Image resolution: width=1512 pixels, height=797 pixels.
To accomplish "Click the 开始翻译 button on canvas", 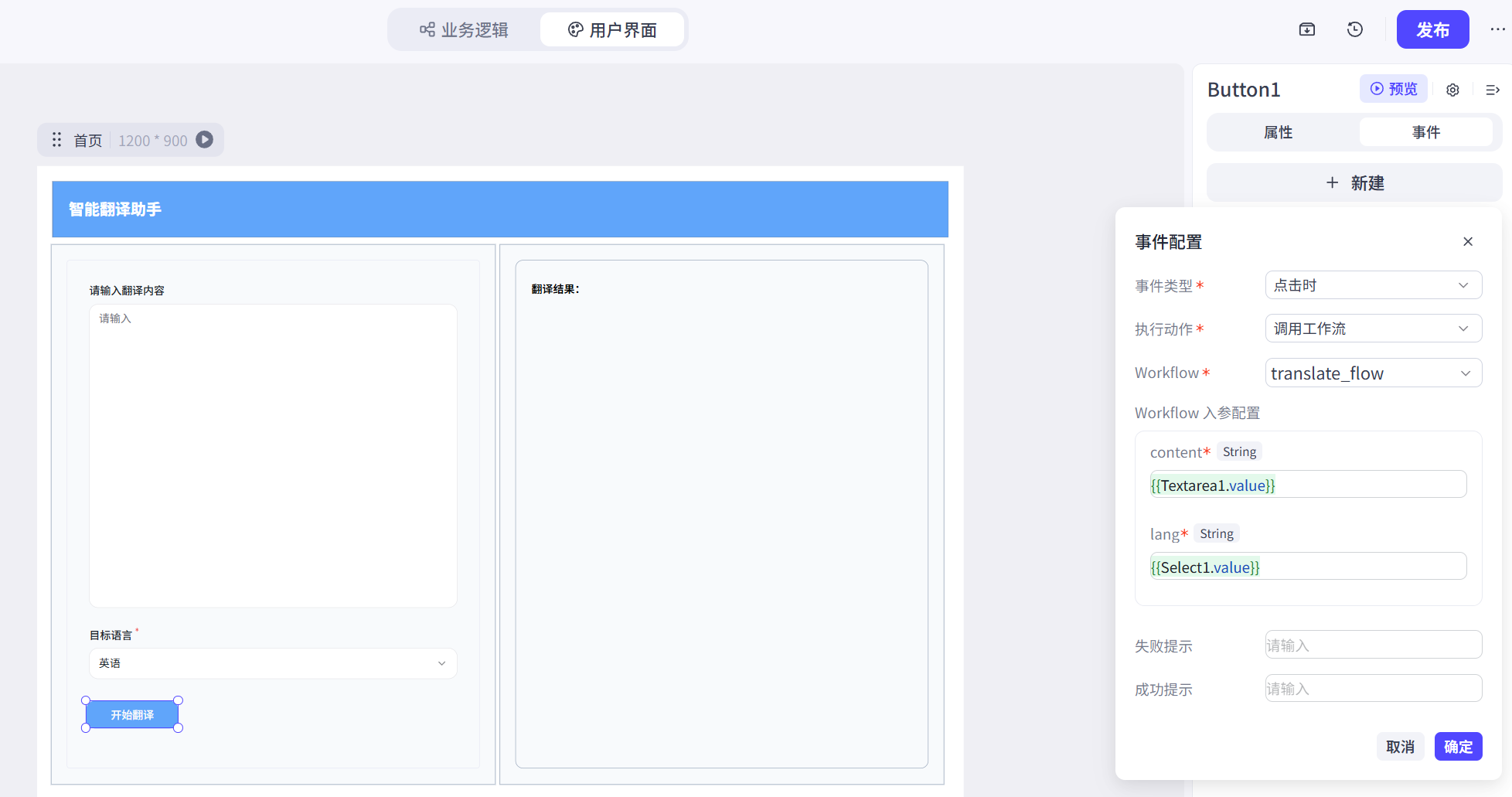I will pos(132,714).
